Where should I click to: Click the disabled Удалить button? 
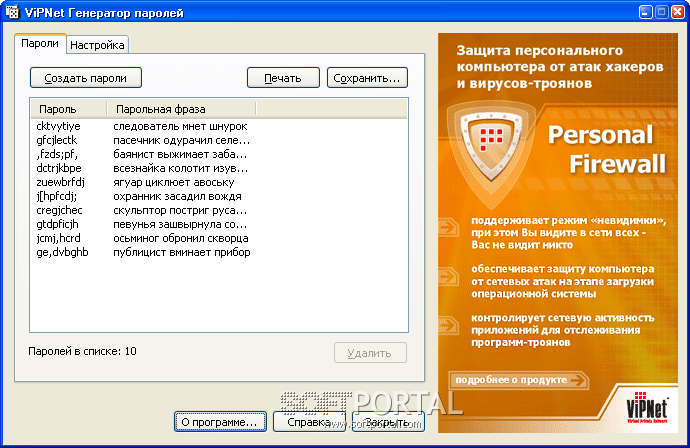click(370, 353)
